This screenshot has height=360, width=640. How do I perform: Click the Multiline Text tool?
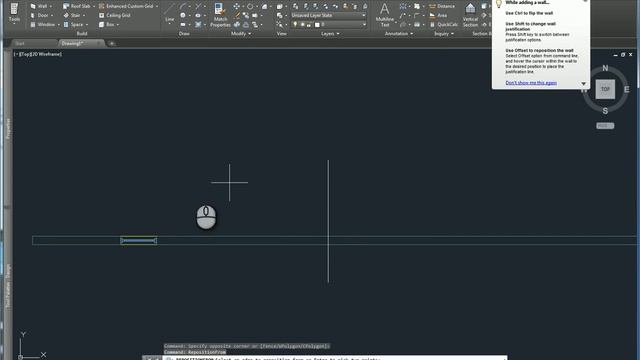pyautogui.click(x=384, y=15)
